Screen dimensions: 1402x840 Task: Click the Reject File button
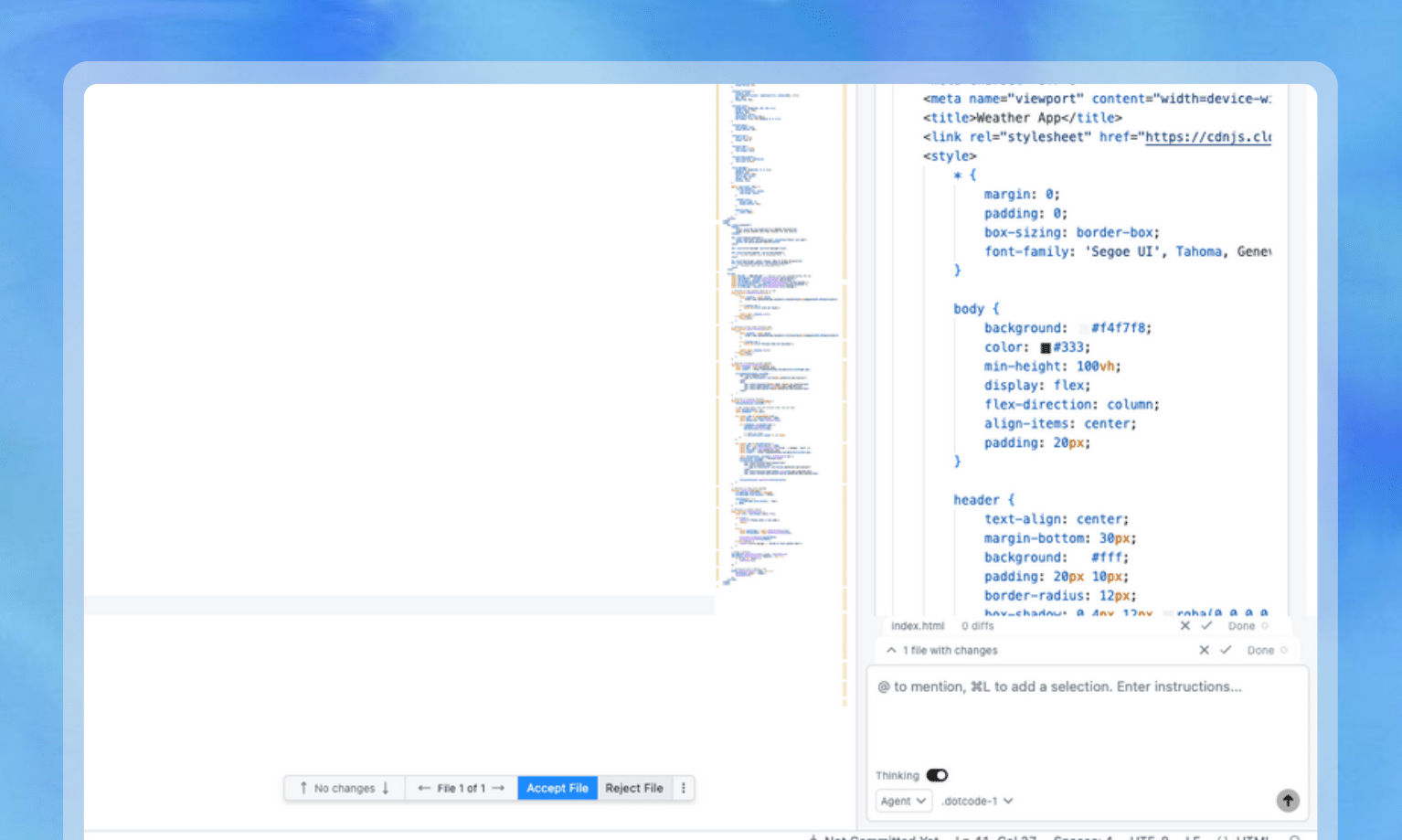point(635,787)
